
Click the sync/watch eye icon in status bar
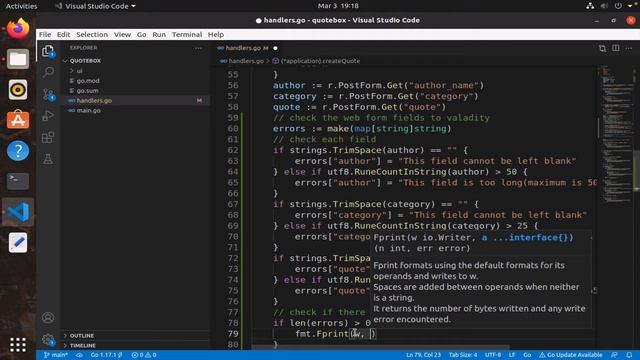click(x=79, y=355)
